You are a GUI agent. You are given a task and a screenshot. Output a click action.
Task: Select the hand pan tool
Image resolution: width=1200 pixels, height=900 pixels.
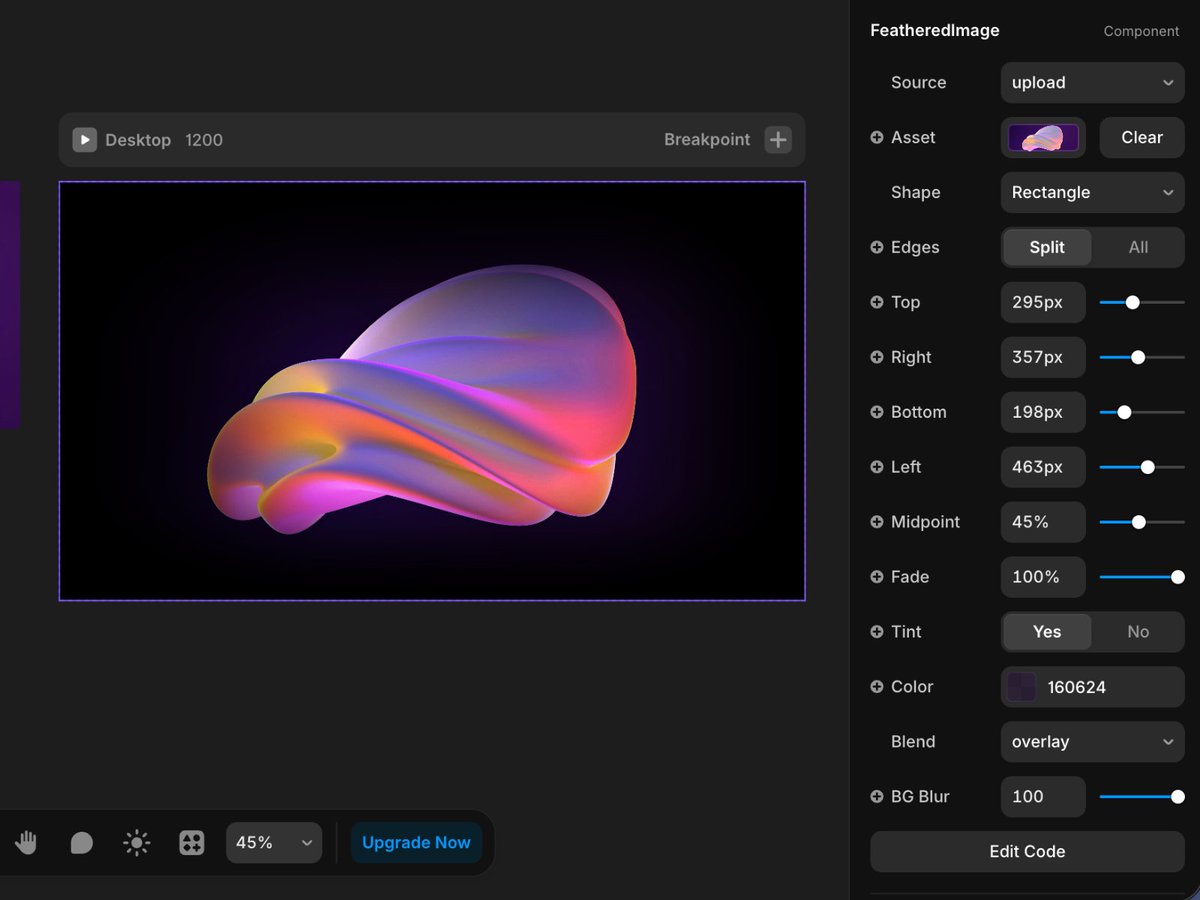click(x=26, y=842)
